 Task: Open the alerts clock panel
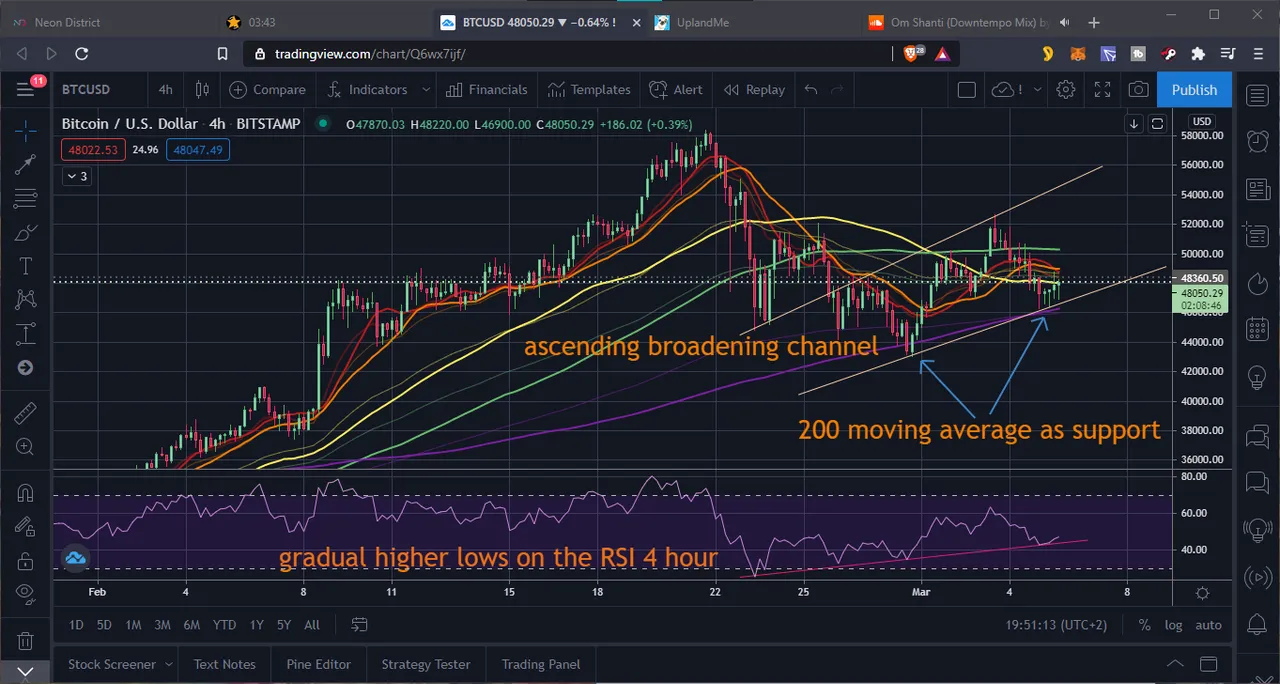coord(1258,142)
